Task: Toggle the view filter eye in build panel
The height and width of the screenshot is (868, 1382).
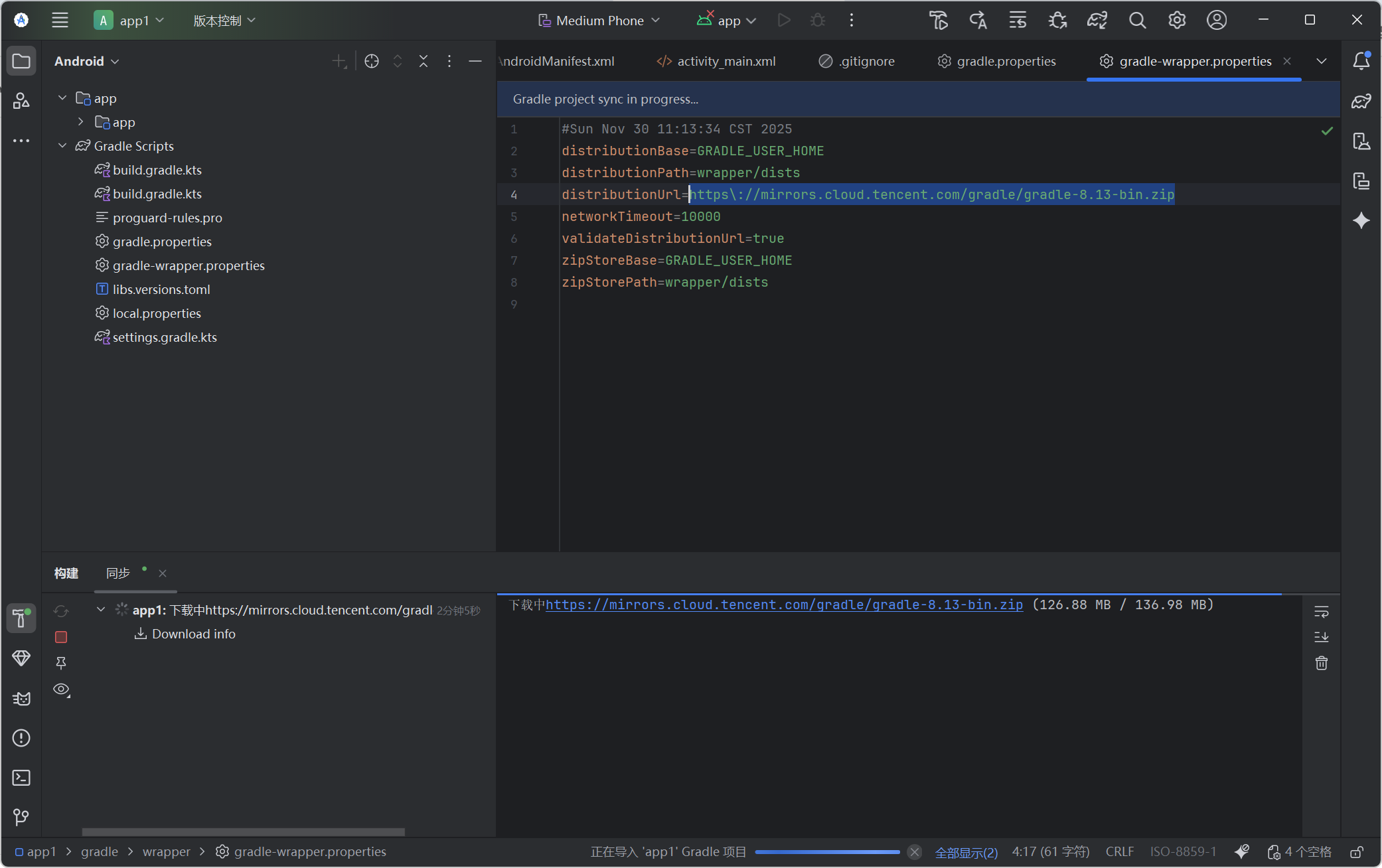Action: 61,690
